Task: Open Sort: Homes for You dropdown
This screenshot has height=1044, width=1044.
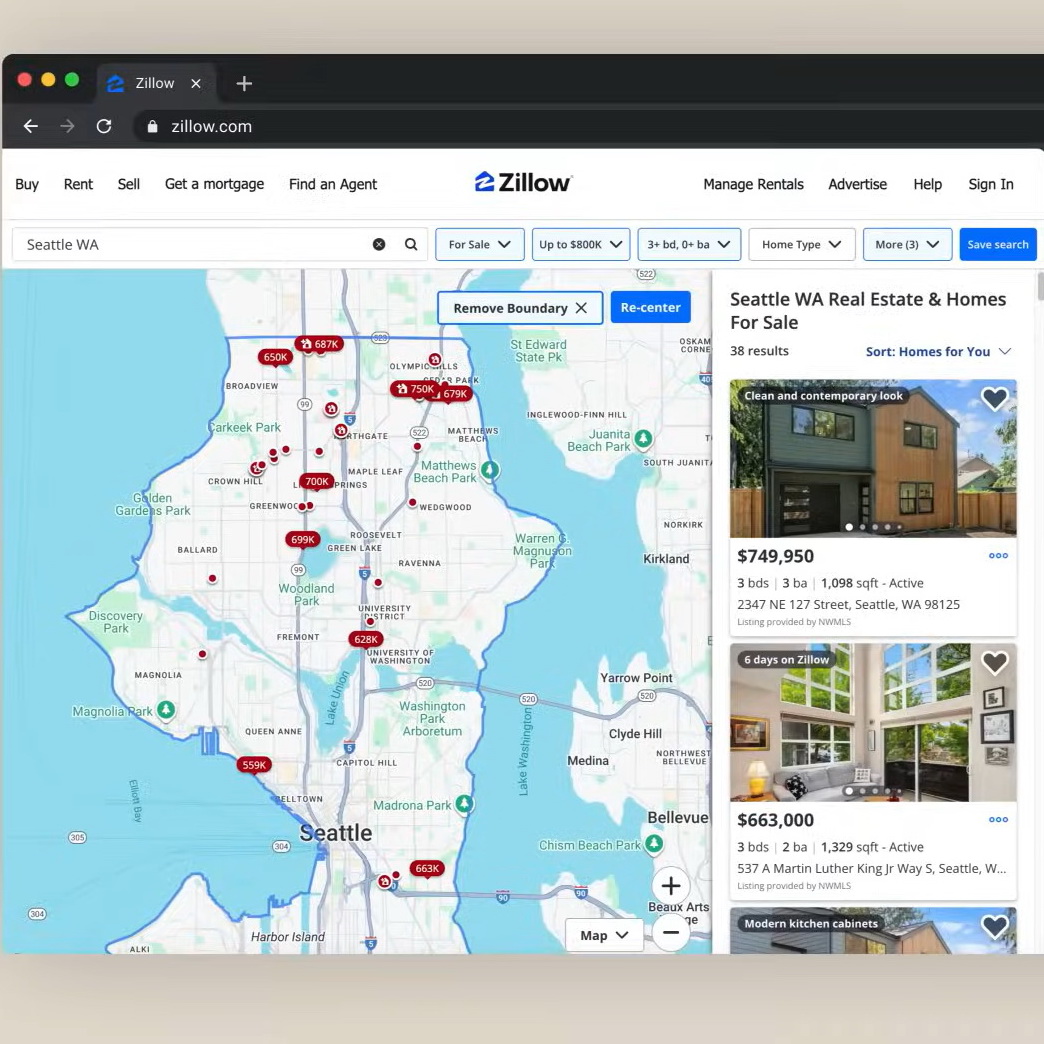Action: pyautogui.click(x=938, y=351)
